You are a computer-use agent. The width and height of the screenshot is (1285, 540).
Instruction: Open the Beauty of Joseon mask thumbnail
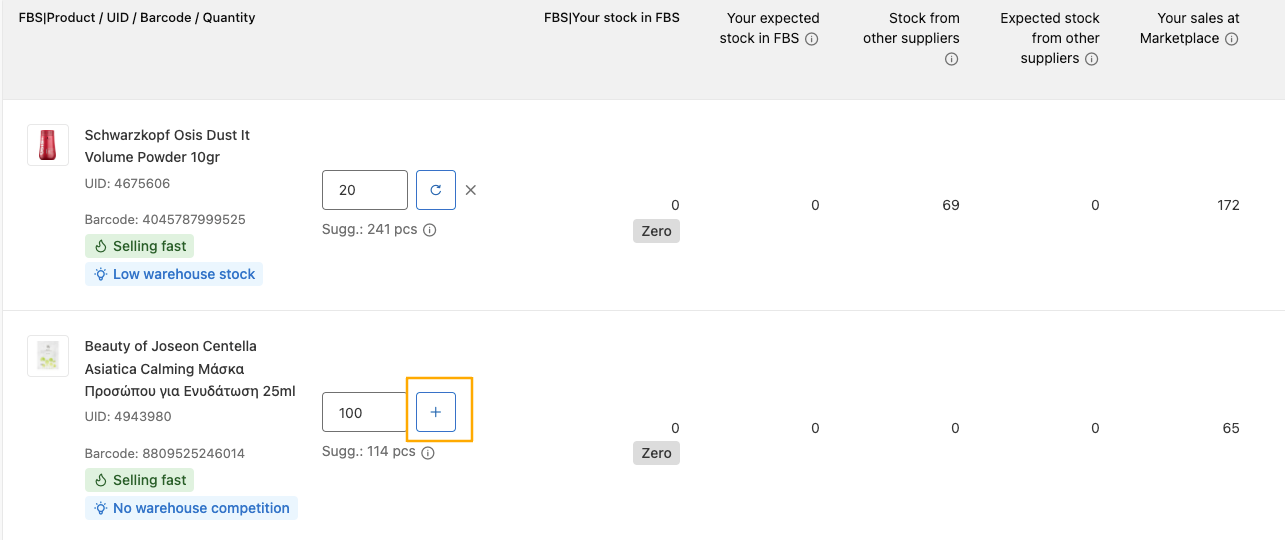pos(48,356)
